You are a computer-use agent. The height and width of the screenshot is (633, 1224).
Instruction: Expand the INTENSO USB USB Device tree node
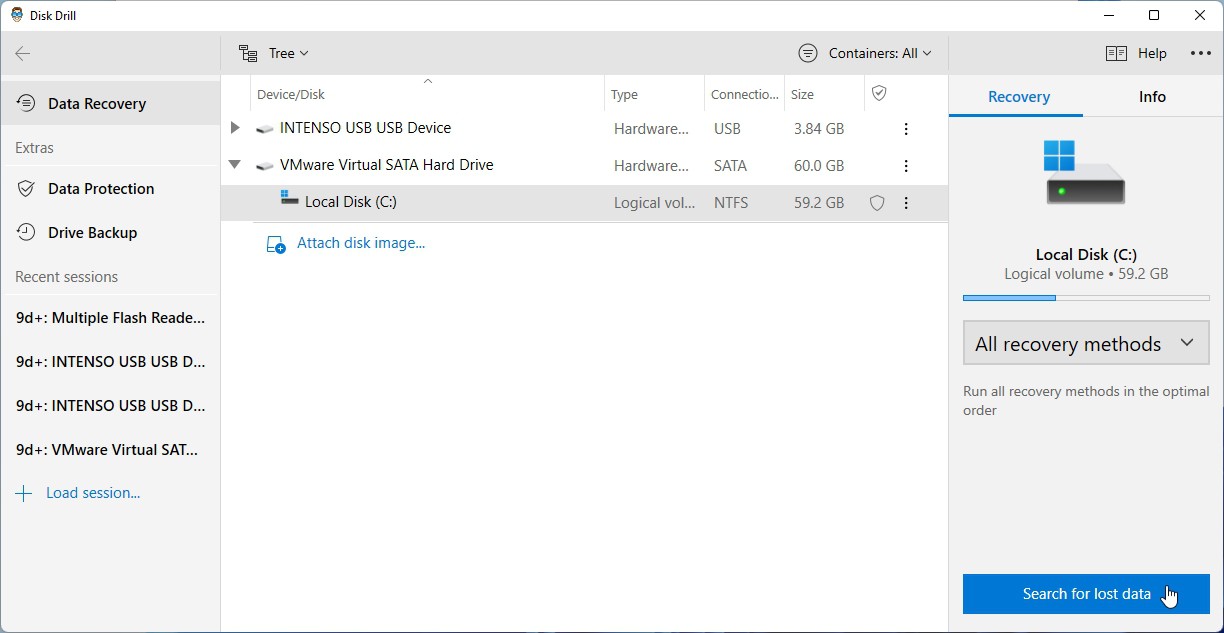[235, 128]
